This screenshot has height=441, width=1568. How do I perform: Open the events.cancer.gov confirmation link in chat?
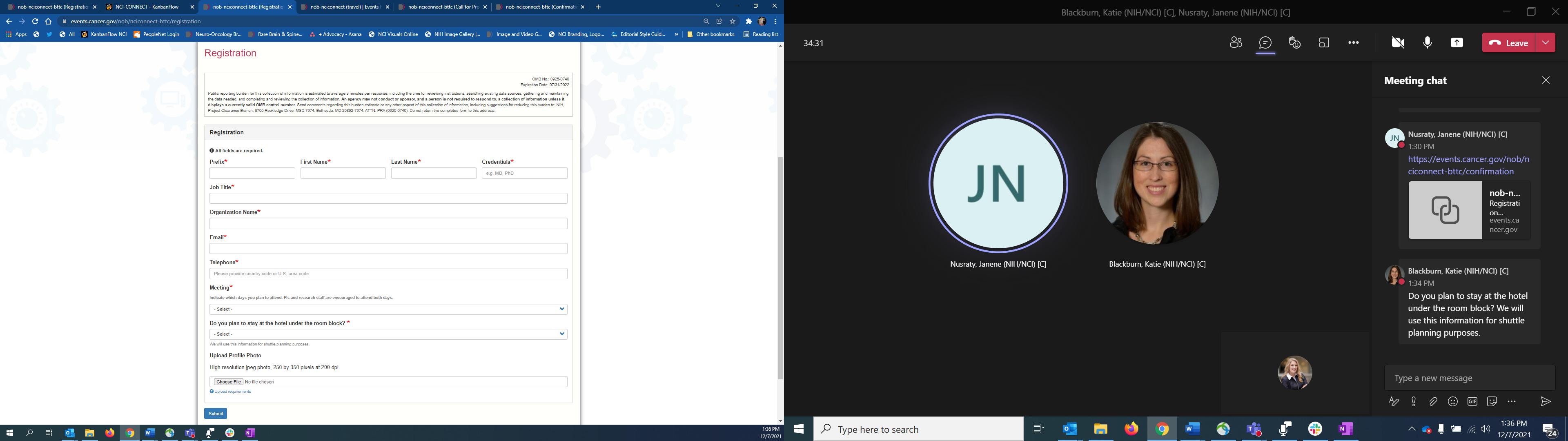[x=1468, y=166]
